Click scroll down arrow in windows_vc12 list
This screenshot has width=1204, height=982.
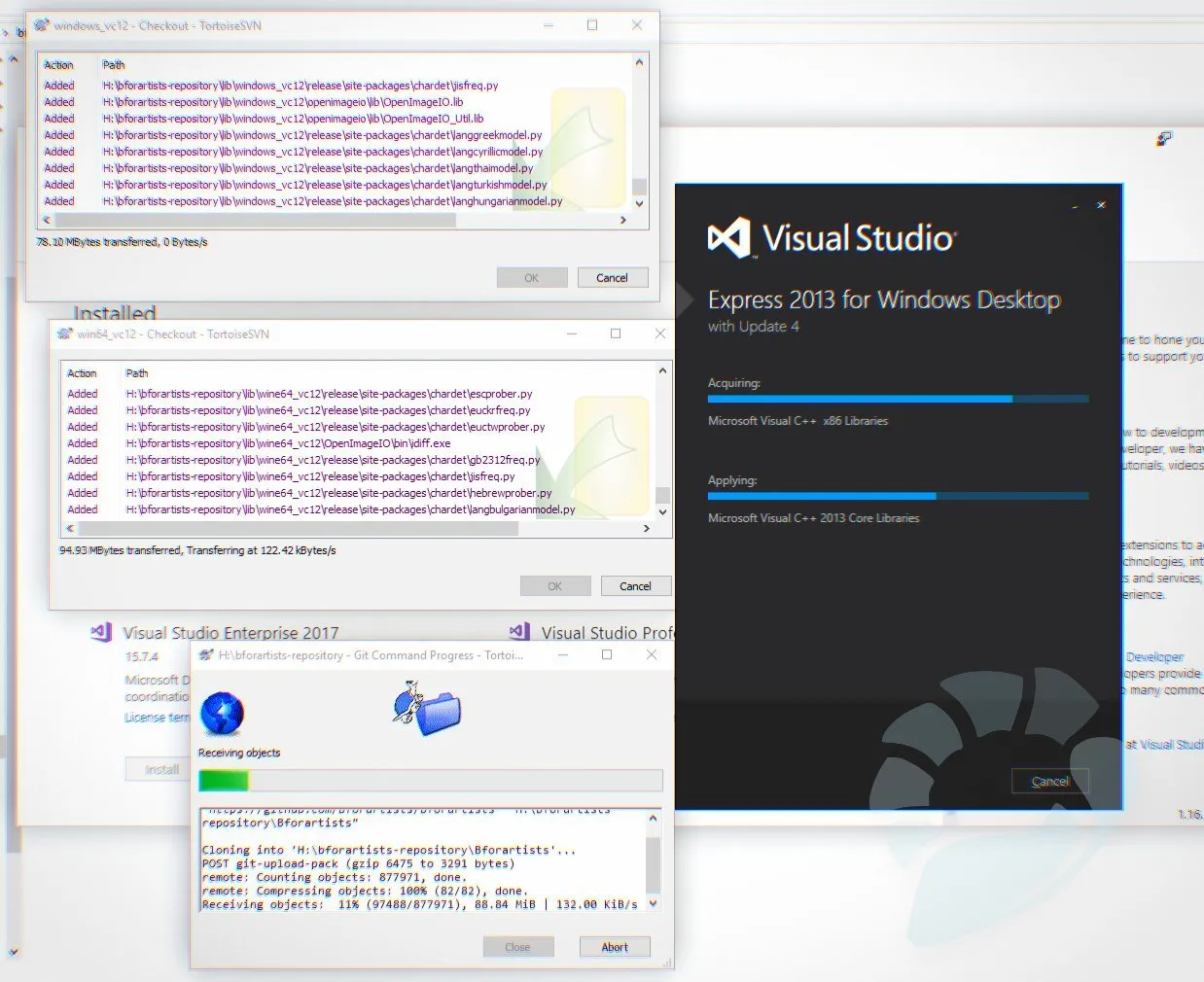click(x=639, y=203)
